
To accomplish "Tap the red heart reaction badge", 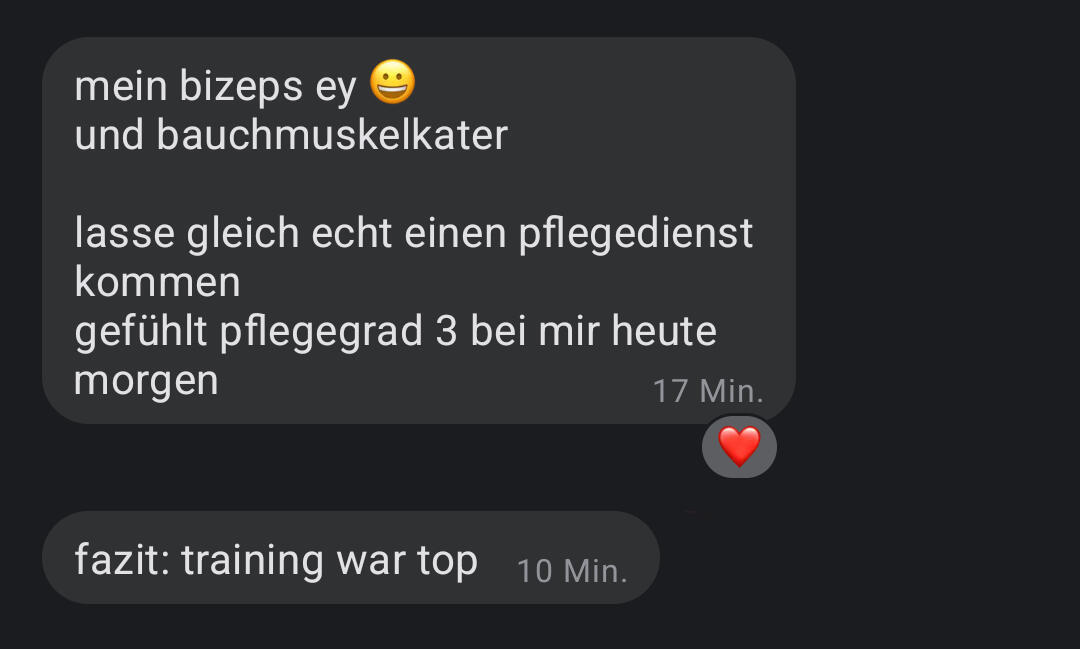I will (739, 446).
